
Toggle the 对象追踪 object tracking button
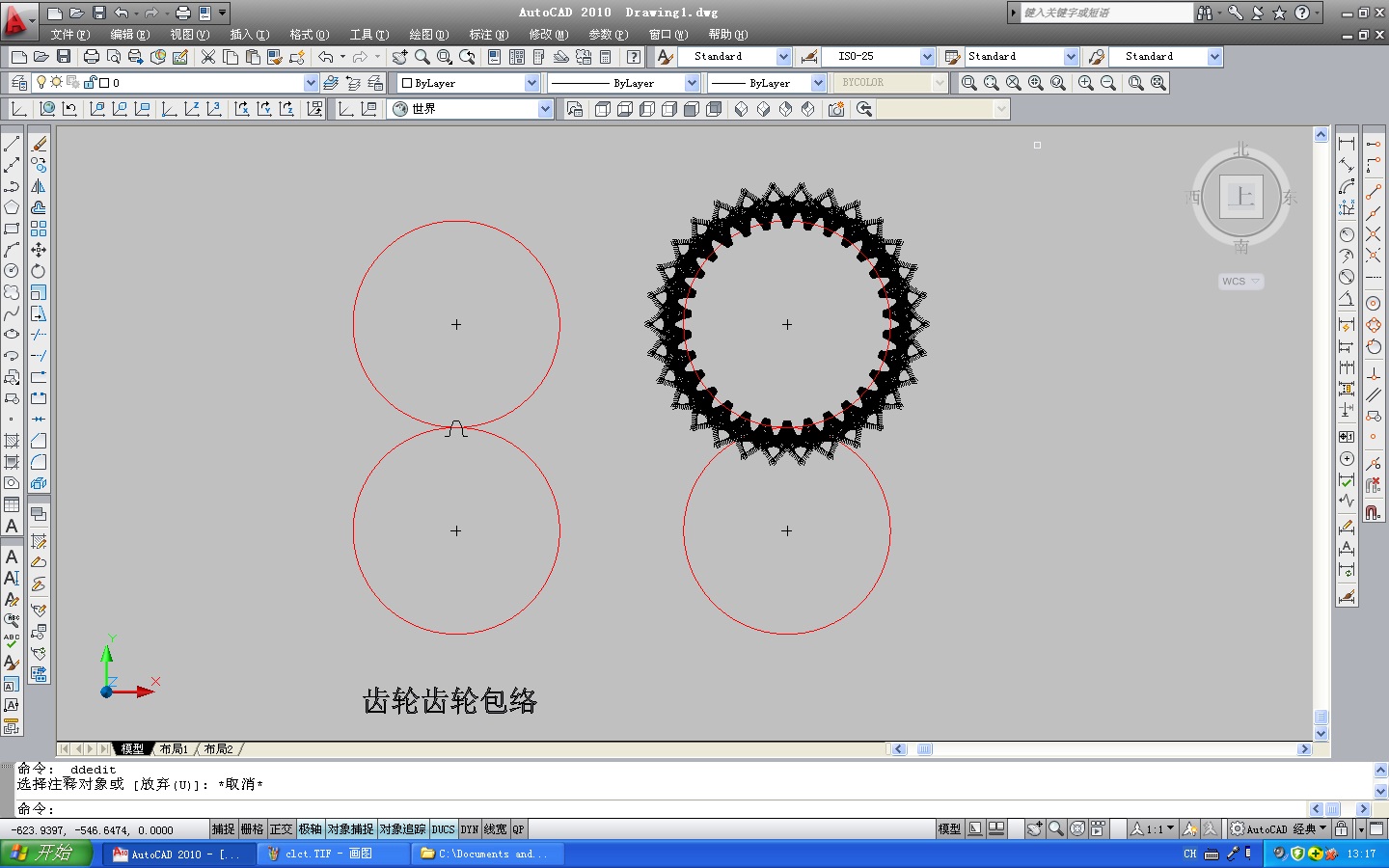(402, 829)
